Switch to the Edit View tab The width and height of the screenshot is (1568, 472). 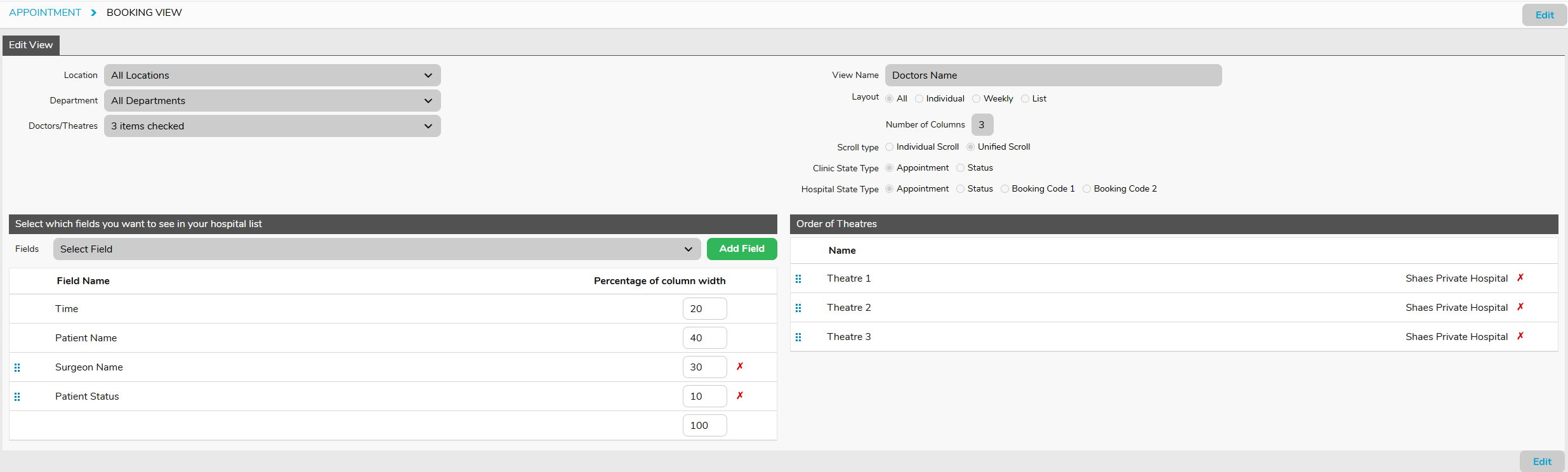pyautogui.click(x=31, y=45)
